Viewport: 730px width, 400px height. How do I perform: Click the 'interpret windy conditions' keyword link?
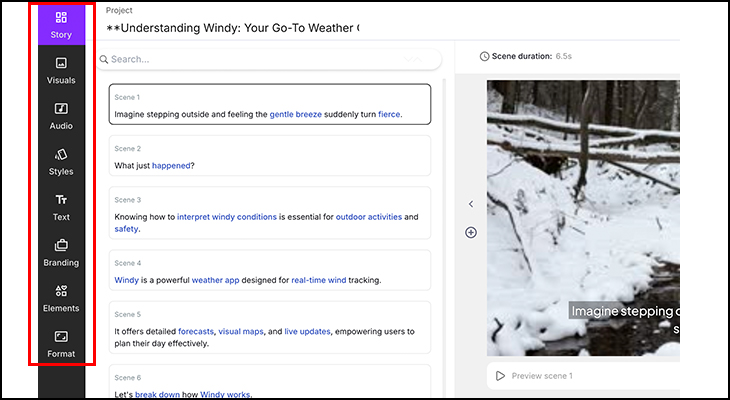click(x=227, y=217)
